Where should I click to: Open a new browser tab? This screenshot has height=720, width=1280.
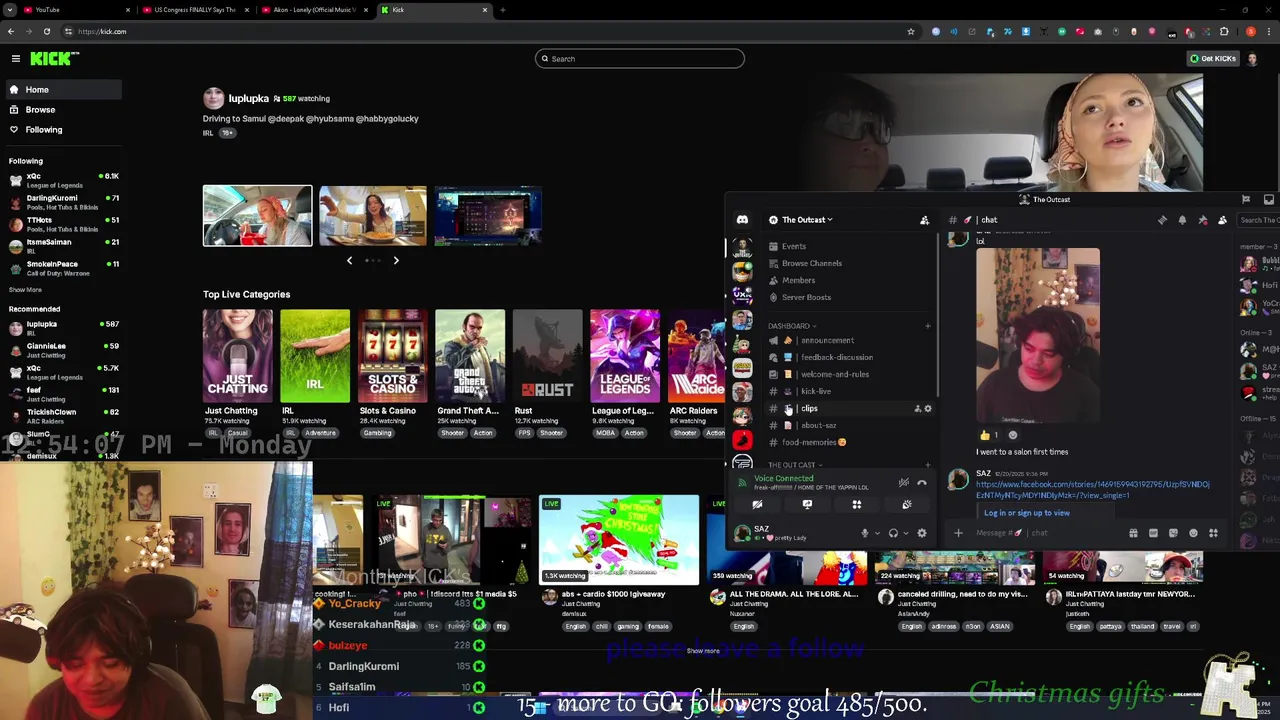point(502,10)
